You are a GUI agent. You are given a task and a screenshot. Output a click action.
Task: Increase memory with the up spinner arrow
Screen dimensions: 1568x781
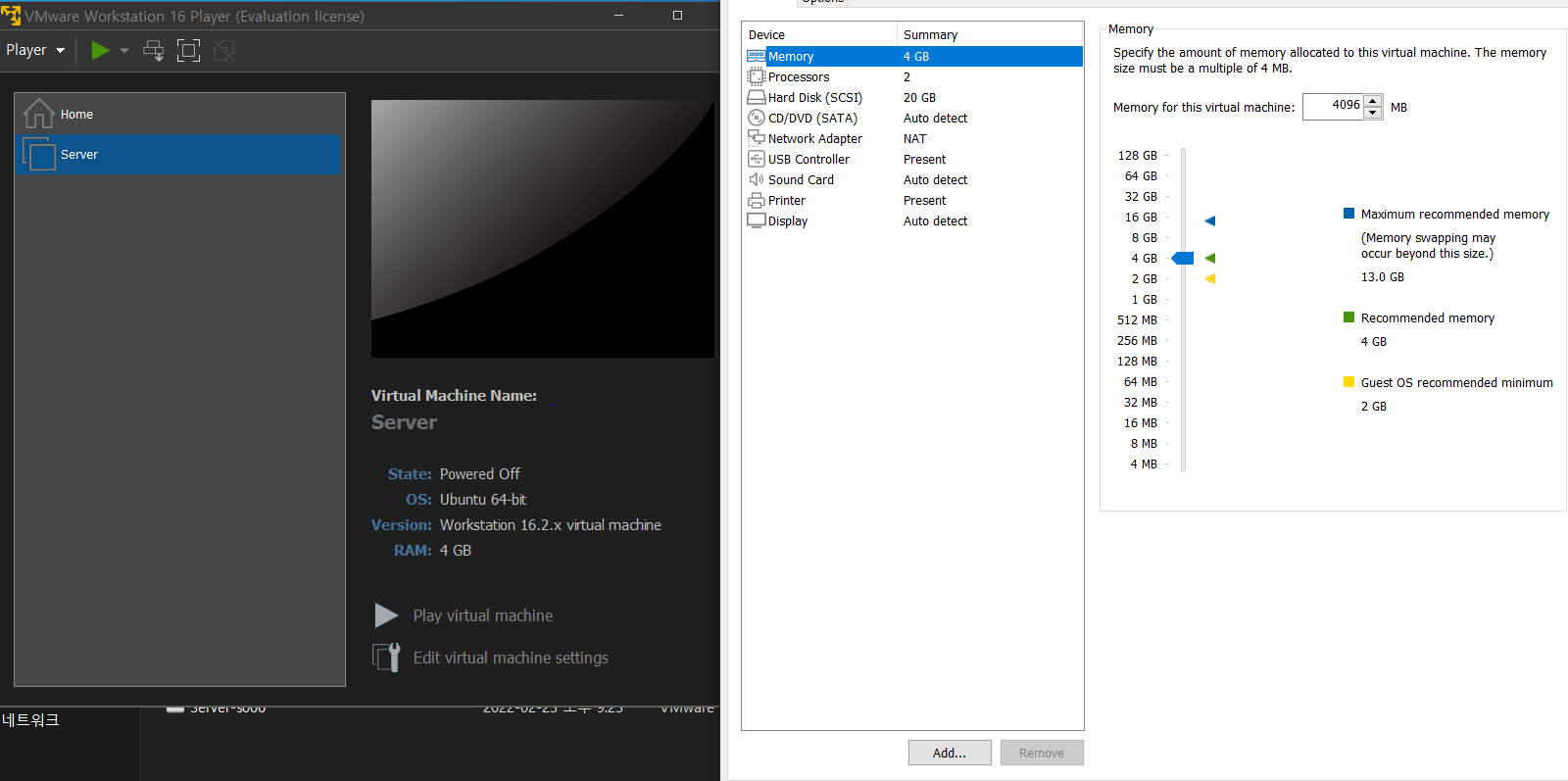(1373, 101)
